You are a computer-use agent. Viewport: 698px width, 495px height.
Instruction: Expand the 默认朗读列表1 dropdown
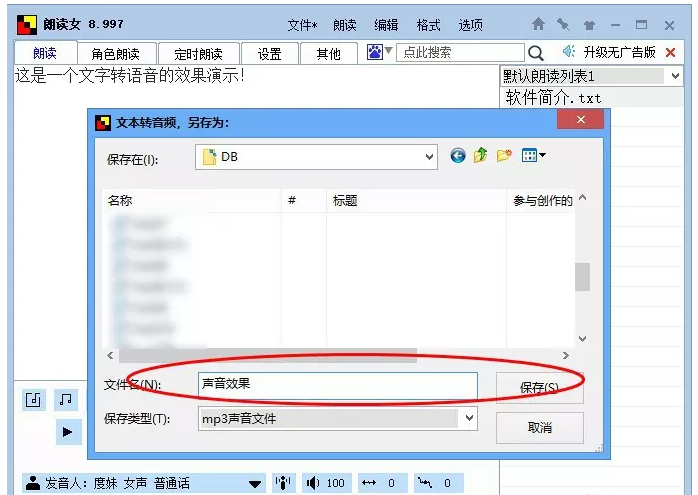(x=675, y=76)
